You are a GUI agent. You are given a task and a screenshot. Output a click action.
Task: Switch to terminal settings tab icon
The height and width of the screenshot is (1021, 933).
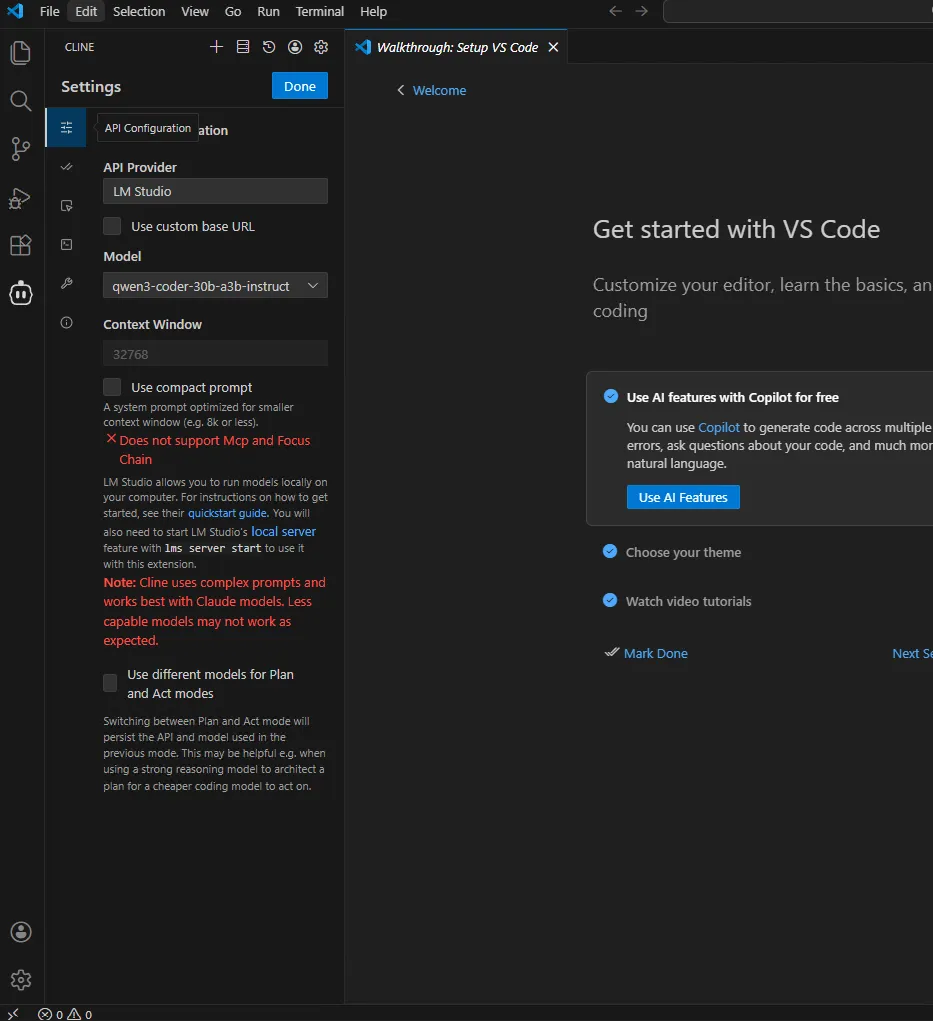point(67,244)
